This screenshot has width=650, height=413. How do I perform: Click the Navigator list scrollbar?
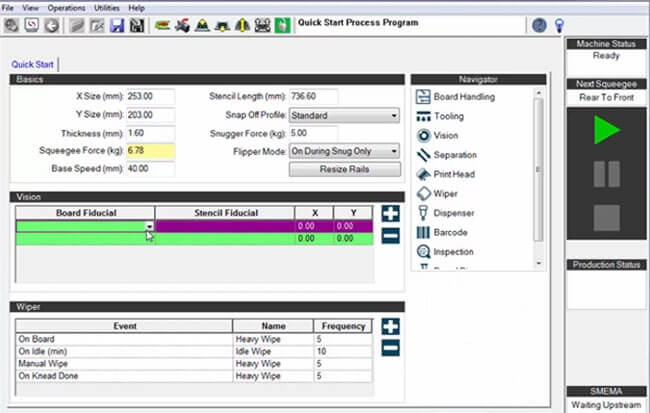[x=539, y=170]
